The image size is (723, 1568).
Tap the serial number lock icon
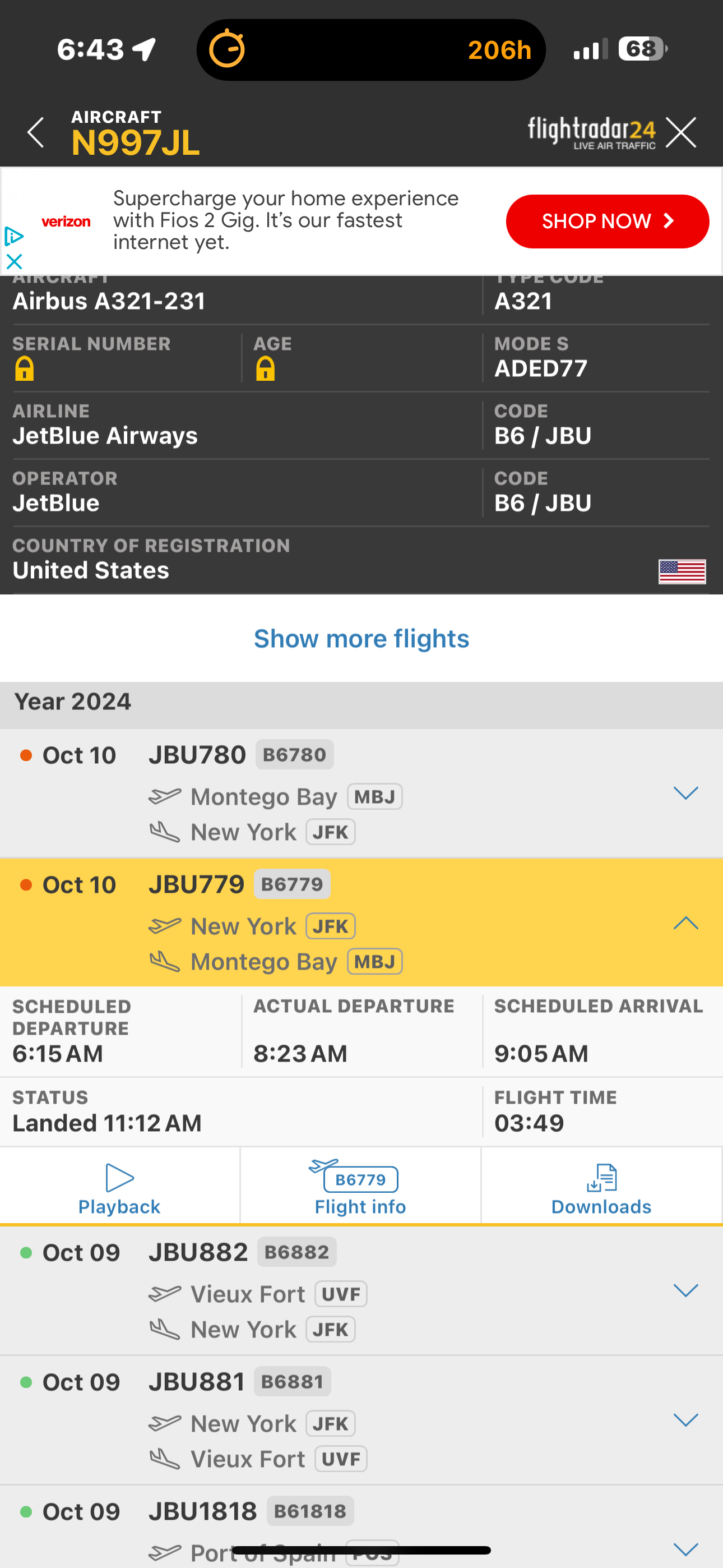click(24, 369)
